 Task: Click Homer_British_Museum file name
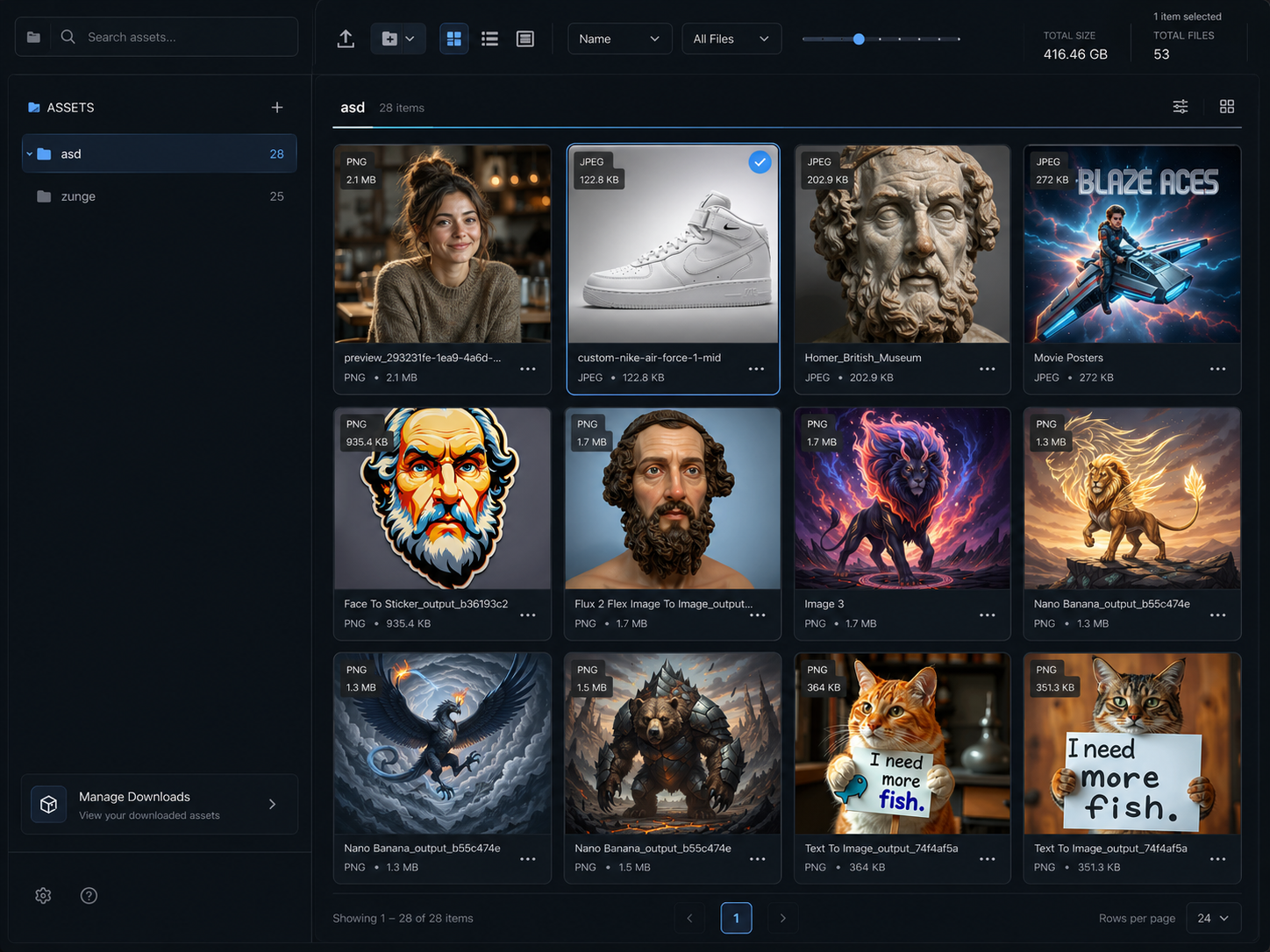(863, 358)
